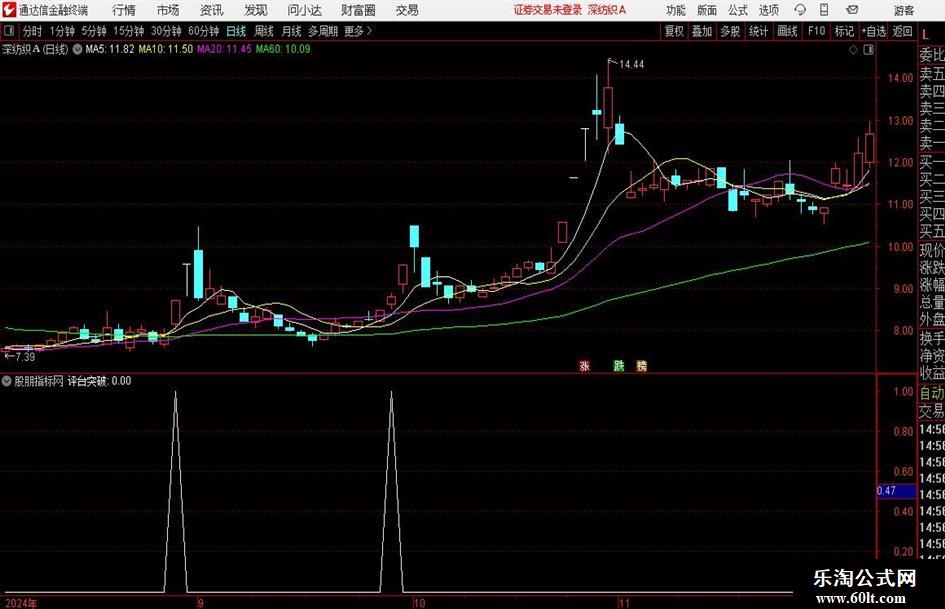Click the MA60: 10.09 label

tap(283, 49)
